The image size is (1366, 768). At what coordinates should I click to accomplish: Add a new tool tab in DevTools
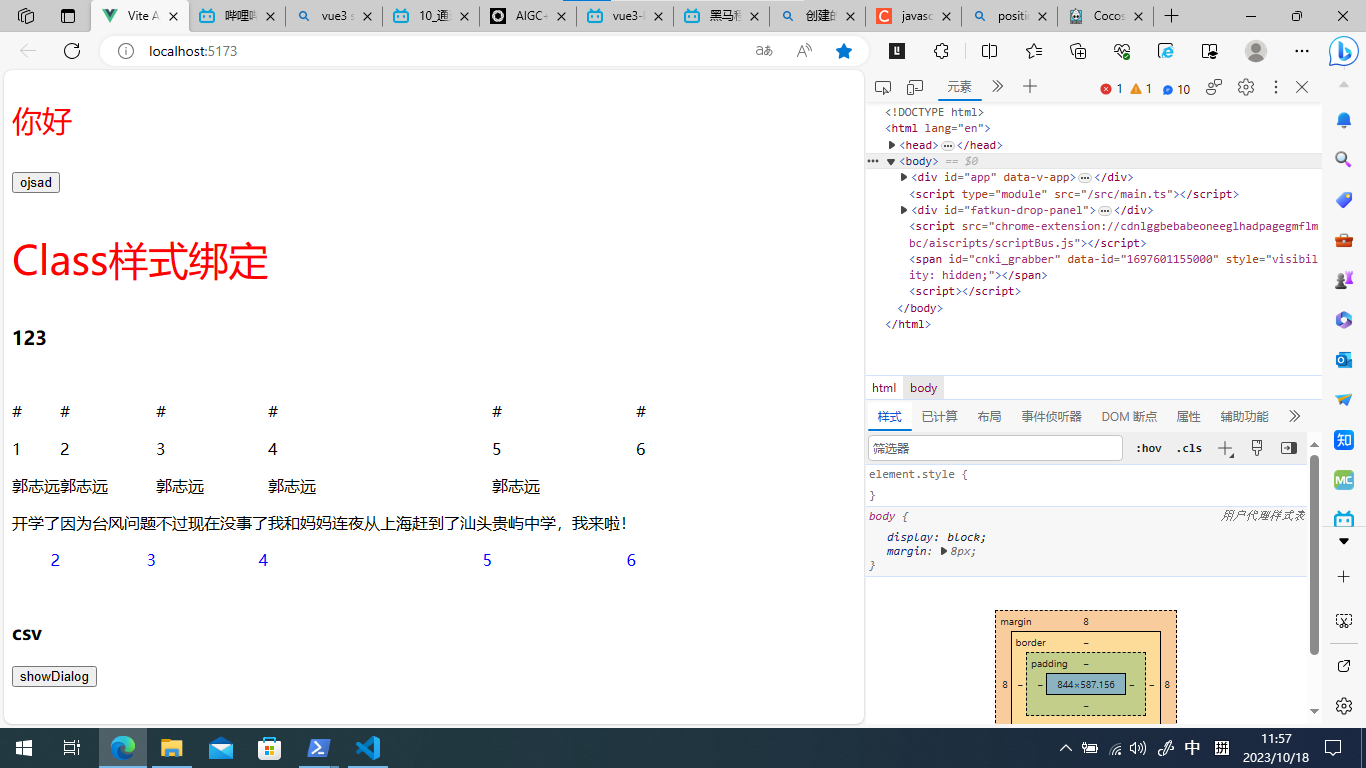pos(1030,87)
